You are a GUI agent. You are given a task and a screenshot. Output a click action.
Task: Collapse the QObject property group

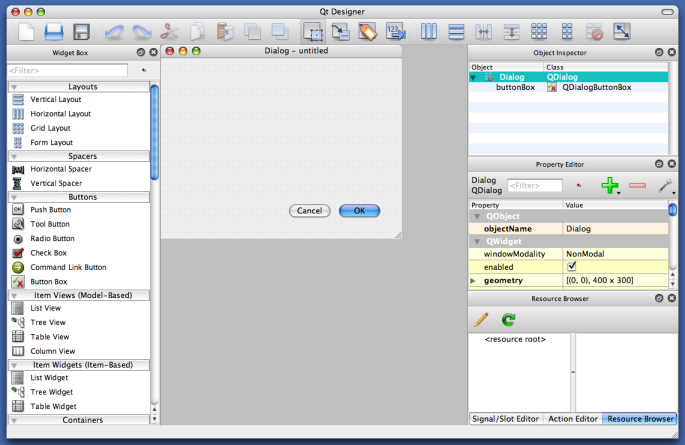477,217
